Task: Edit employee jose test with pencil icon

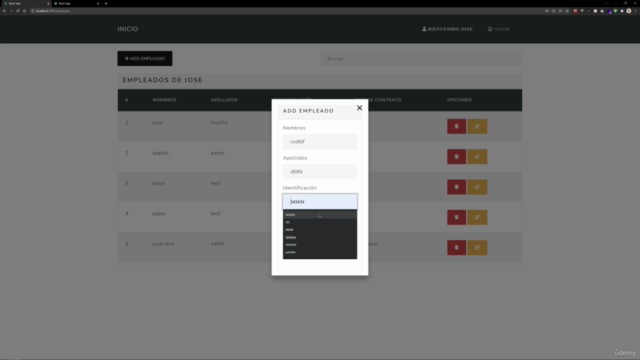Action: tap(477, 247)
